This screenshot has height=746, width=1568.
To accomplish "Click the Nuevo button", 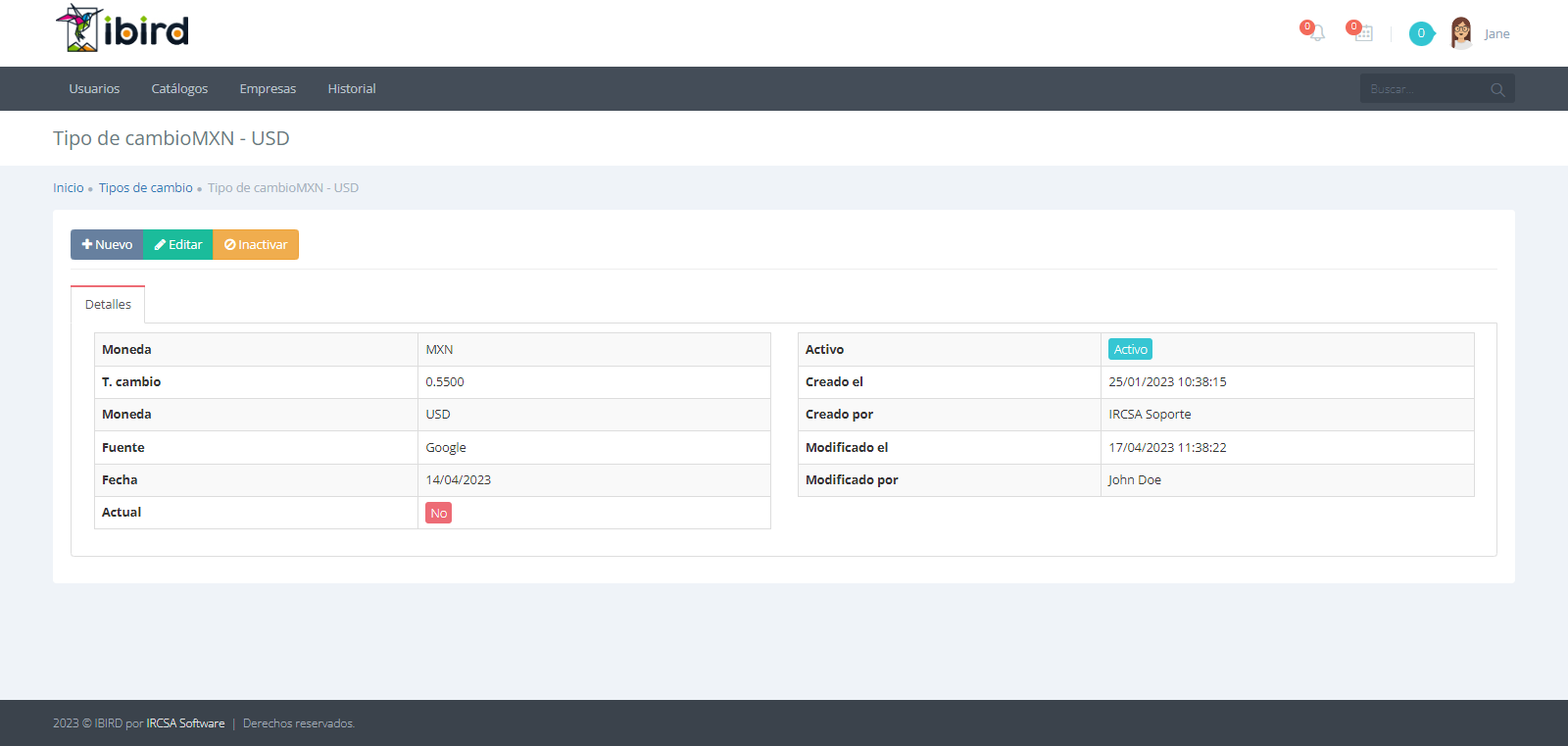I will click(x=107, y=244).
